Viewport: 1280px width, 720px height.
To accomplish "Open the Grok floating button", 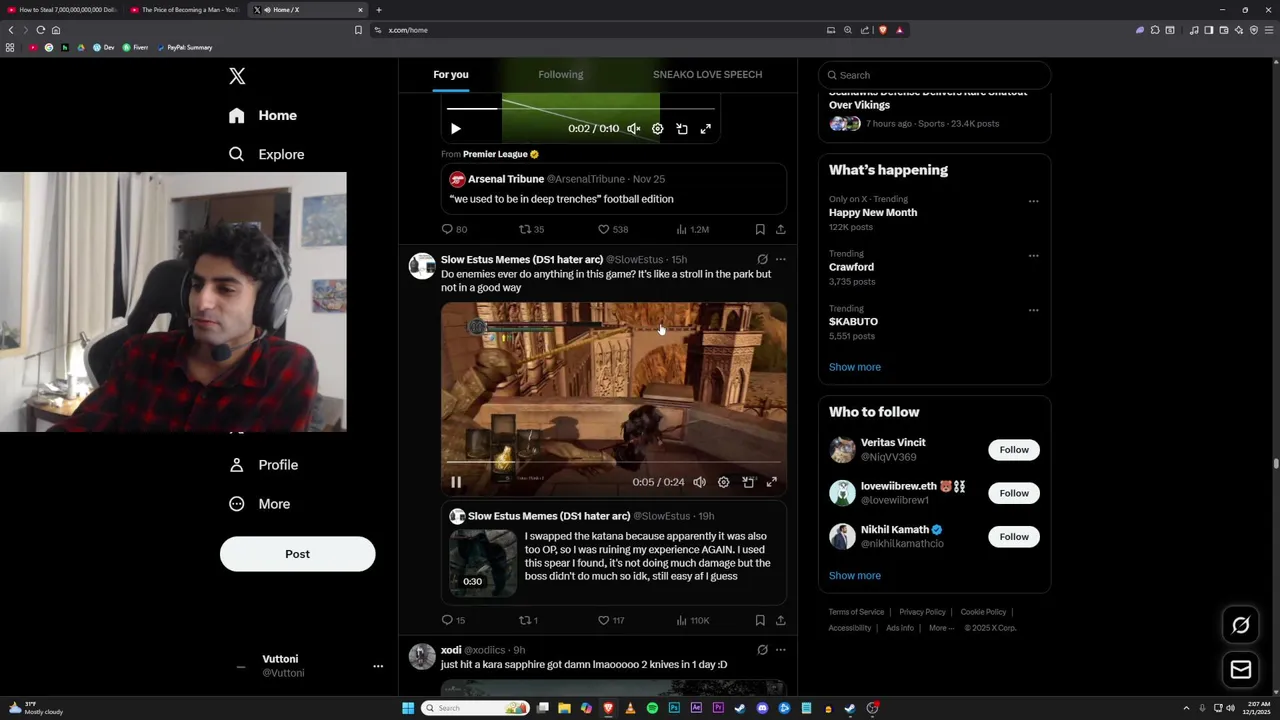I will pos(1241,625).
